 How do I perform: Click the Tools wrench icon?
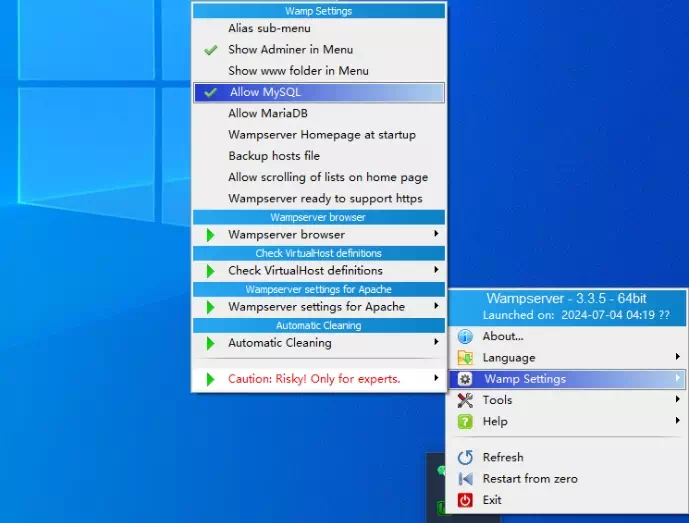(465, 400)
